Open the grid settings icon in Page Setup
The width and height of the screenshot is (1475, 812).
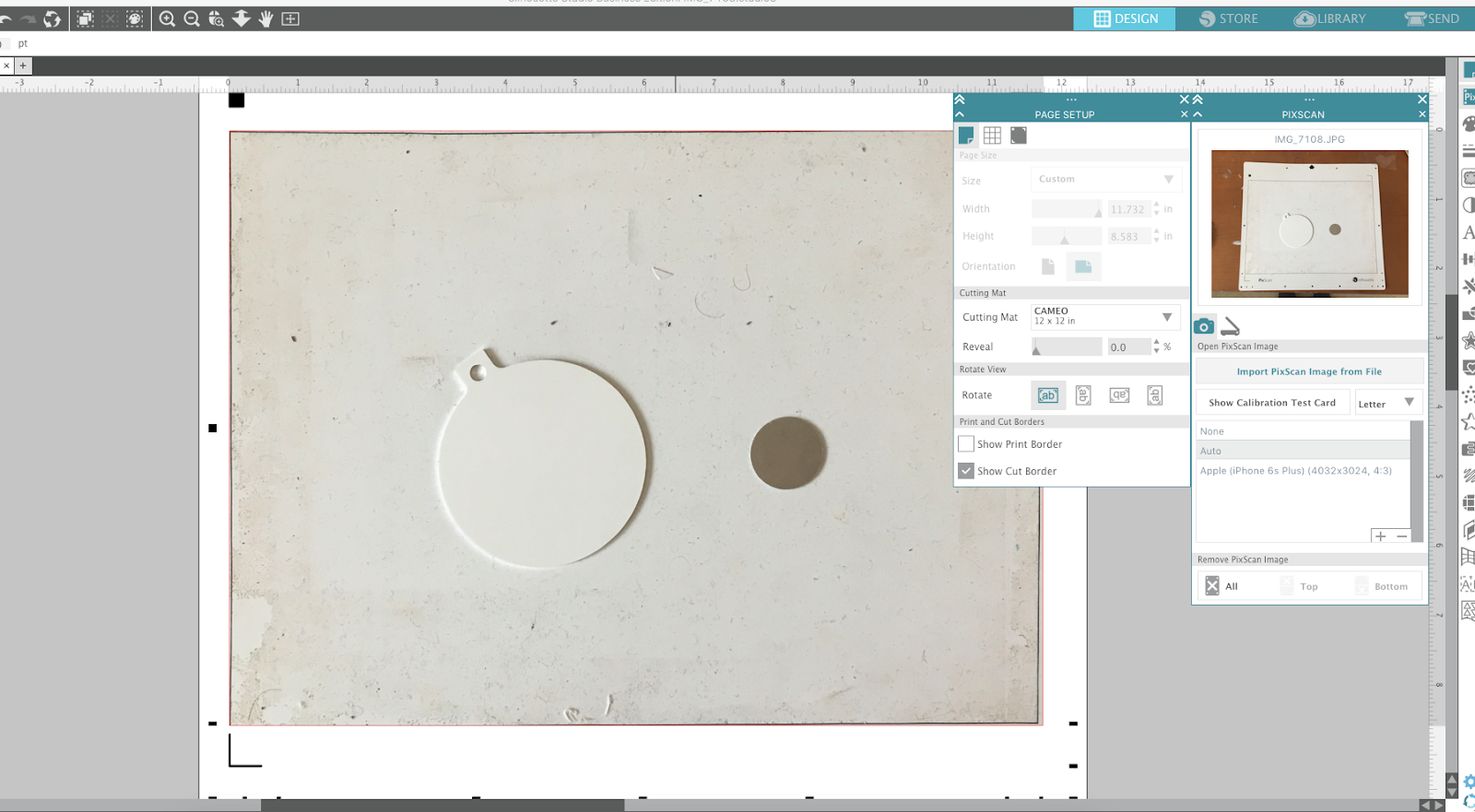pos(992,135)
